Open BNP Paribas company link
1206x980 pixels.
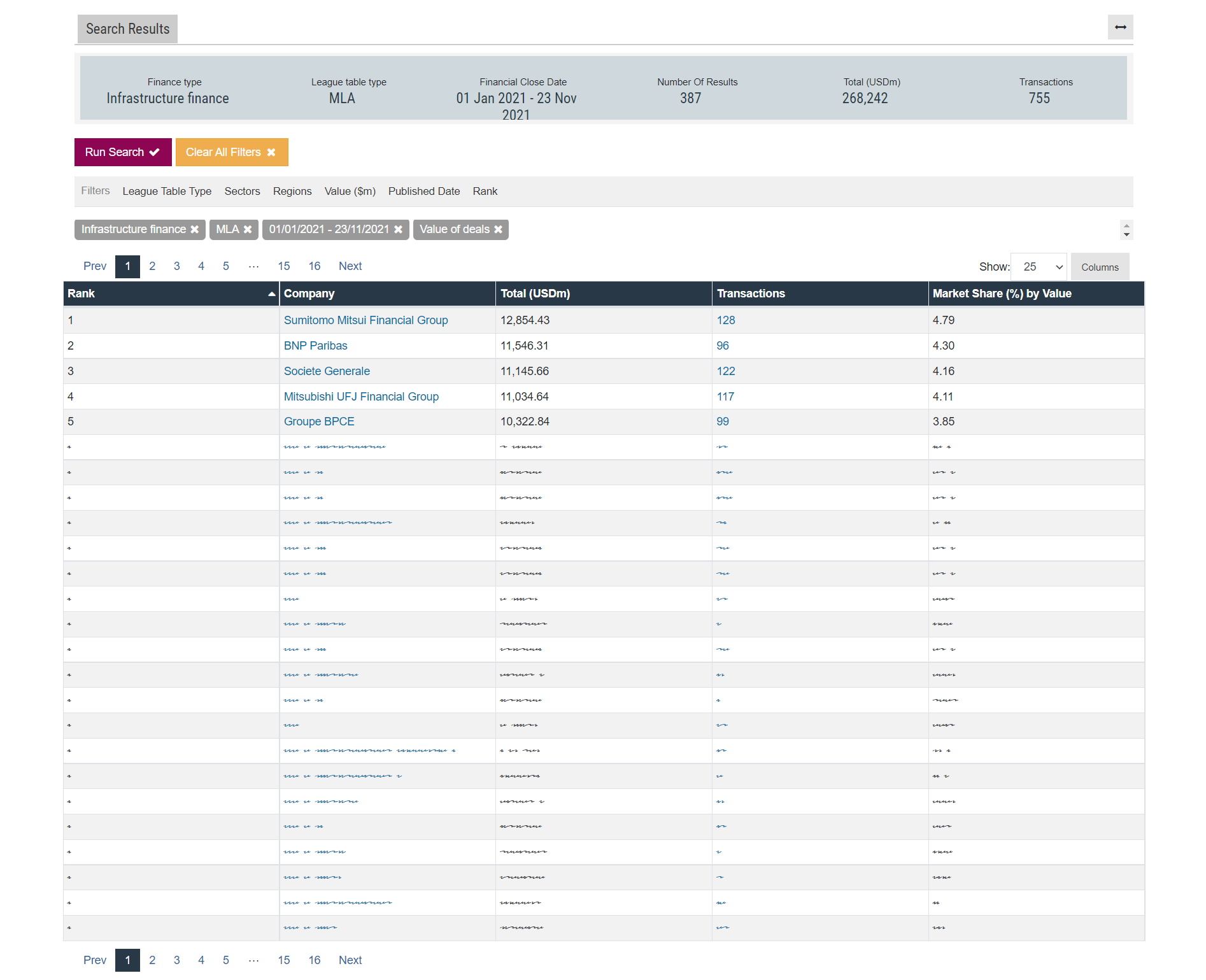[315, 346]
